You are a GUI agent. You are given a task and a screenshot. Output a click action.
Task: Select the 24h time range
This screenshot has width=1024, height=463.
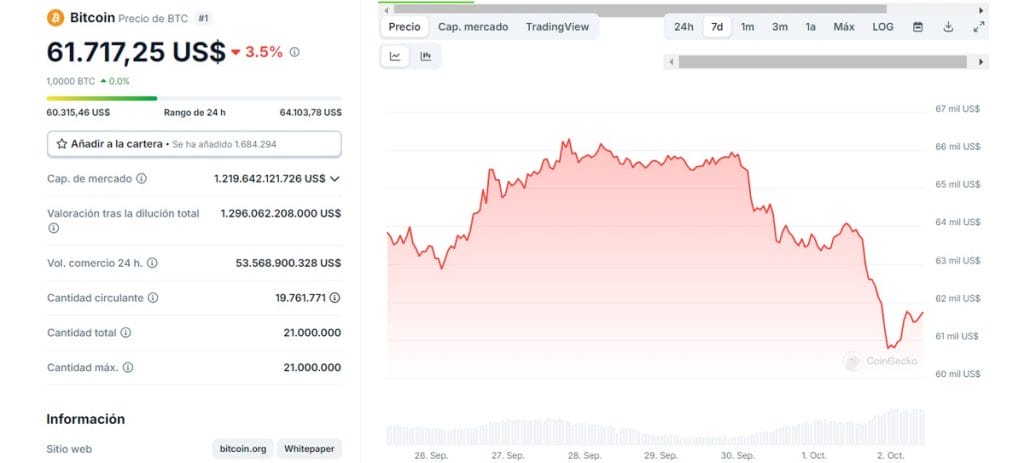coord(683,27)
